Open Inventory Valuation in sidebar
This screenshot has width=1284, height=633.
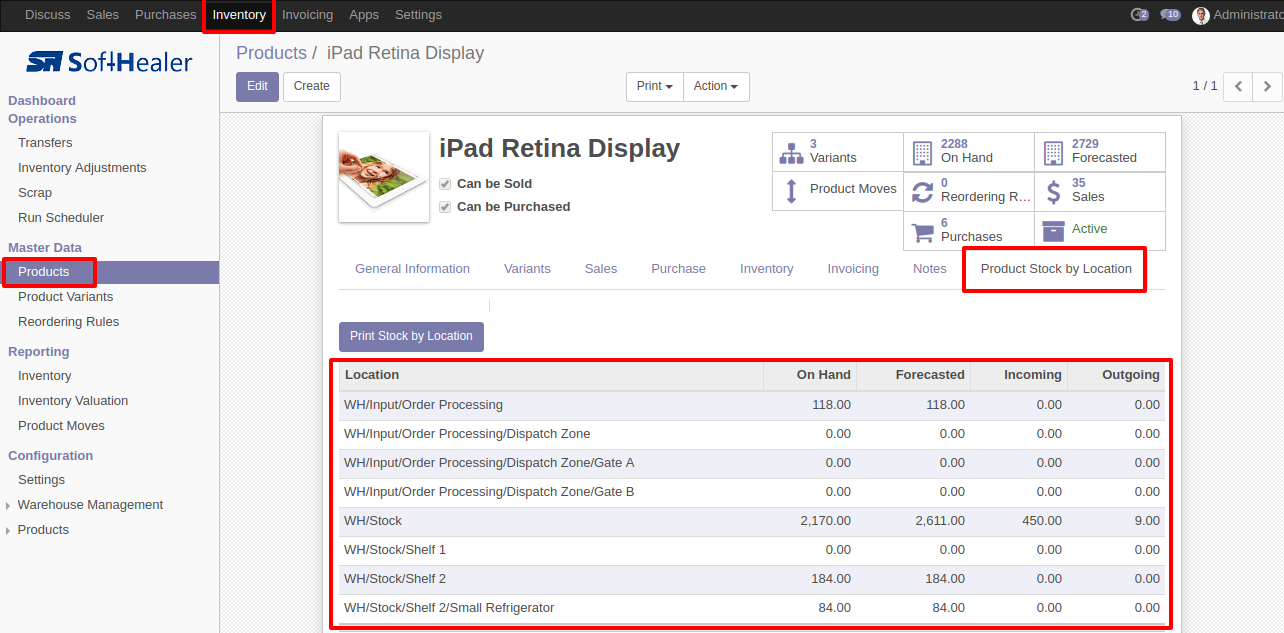click(73, 401)
